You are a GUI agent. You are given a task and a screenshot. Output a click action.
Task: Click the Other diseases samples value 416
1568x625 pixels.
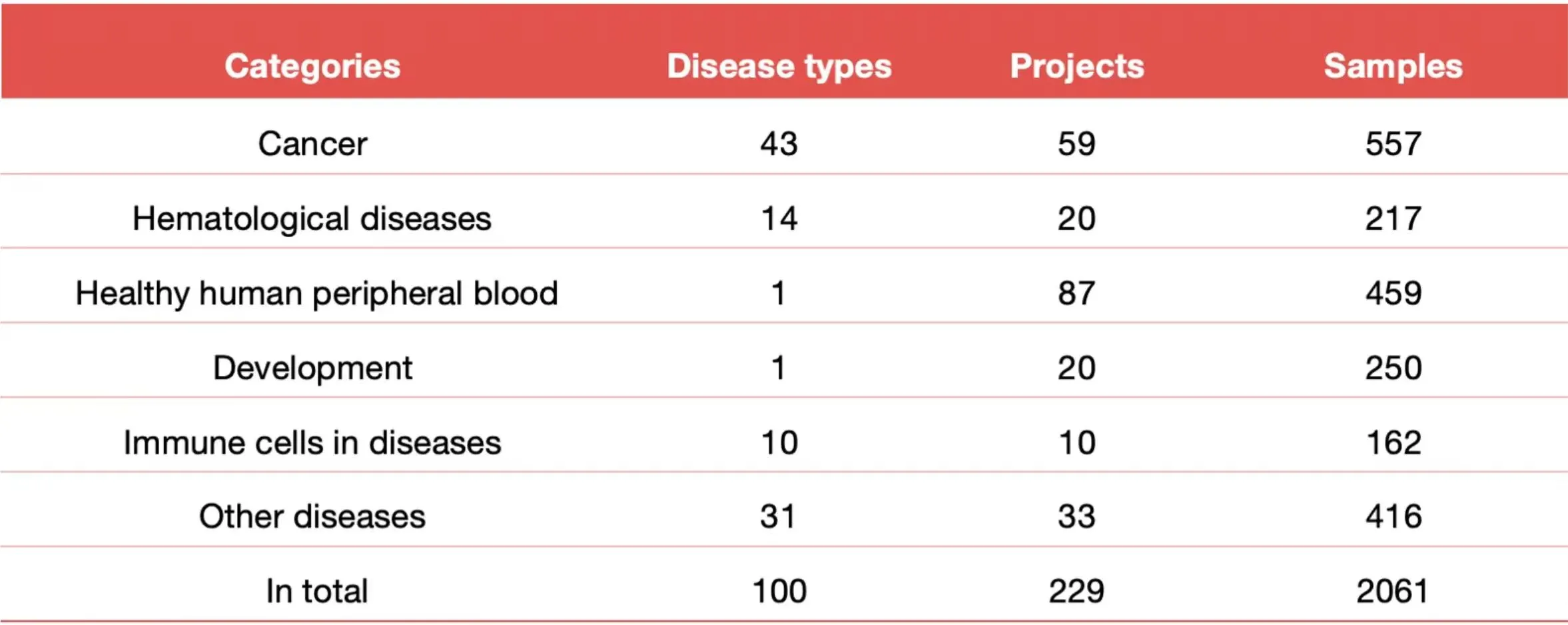click(1393, 516)
